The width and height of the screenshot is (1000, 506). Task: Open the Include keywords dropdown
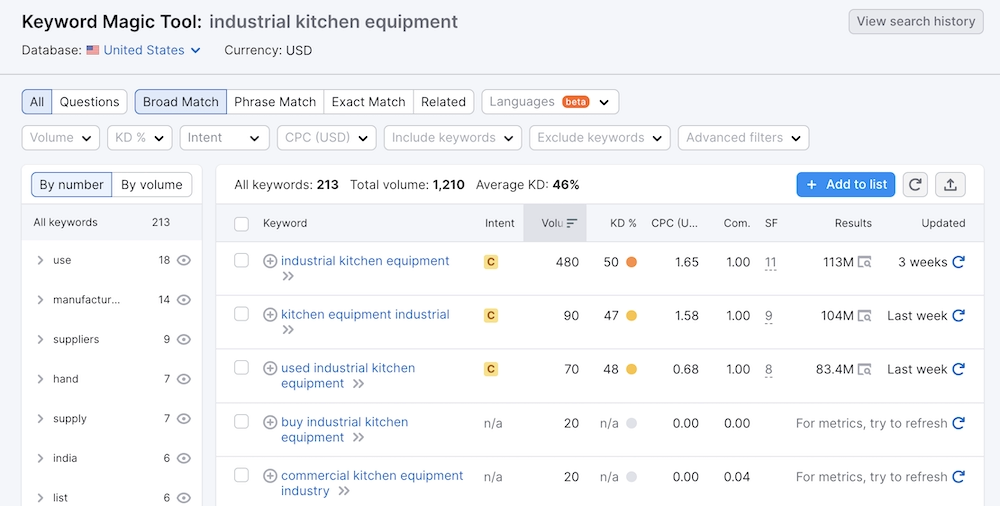pos(453,138)
